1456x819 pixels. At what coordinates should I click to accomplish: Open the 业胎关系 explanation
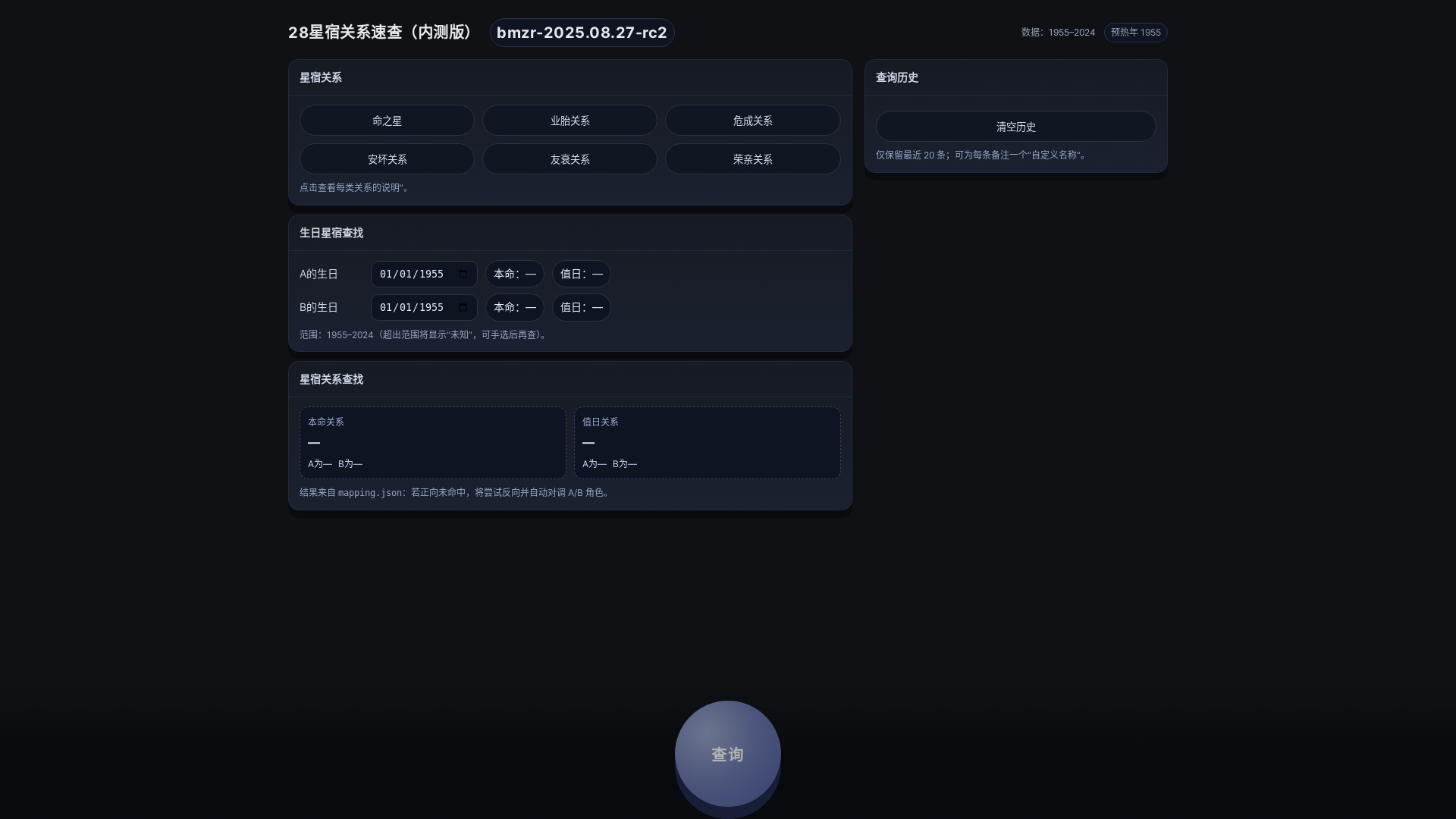click(570, 121)
